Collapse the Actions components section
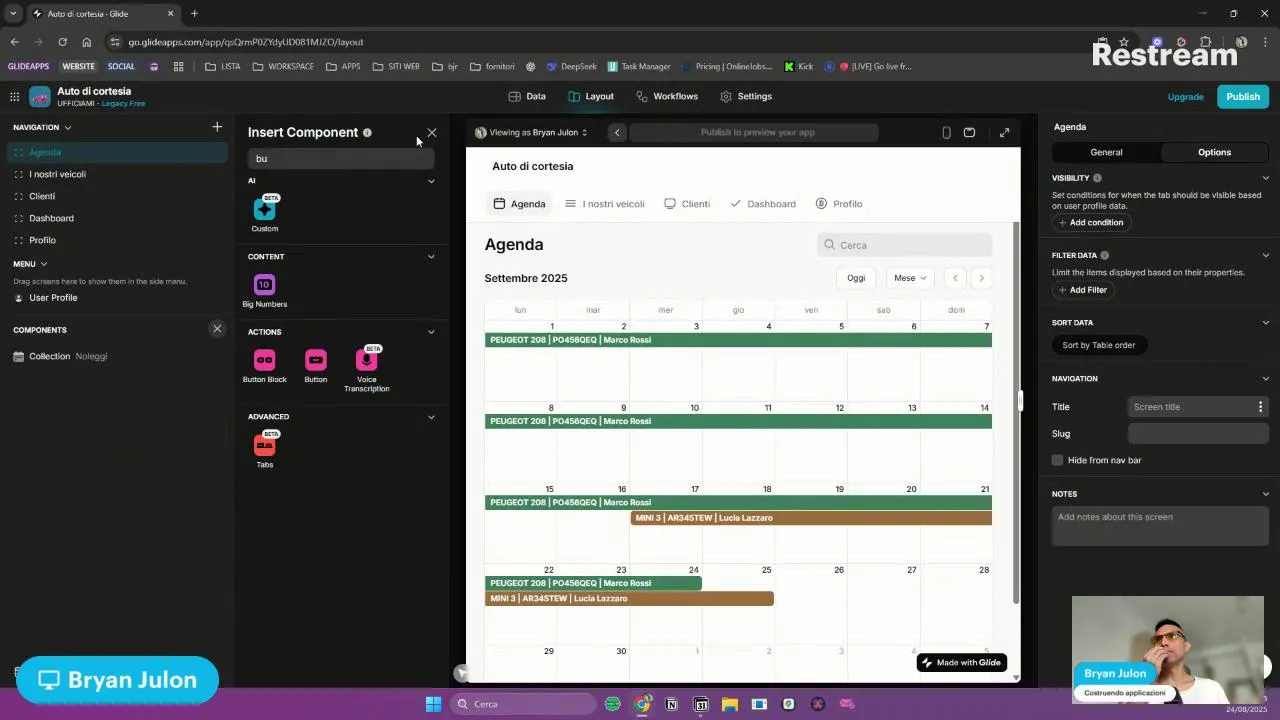1280x720 pixels. click(431, 332)
